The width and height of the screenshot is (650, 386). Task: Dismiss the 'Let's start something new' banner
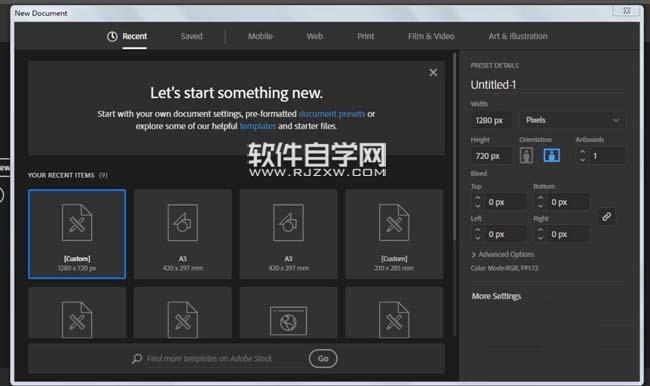tap(433, 73)
